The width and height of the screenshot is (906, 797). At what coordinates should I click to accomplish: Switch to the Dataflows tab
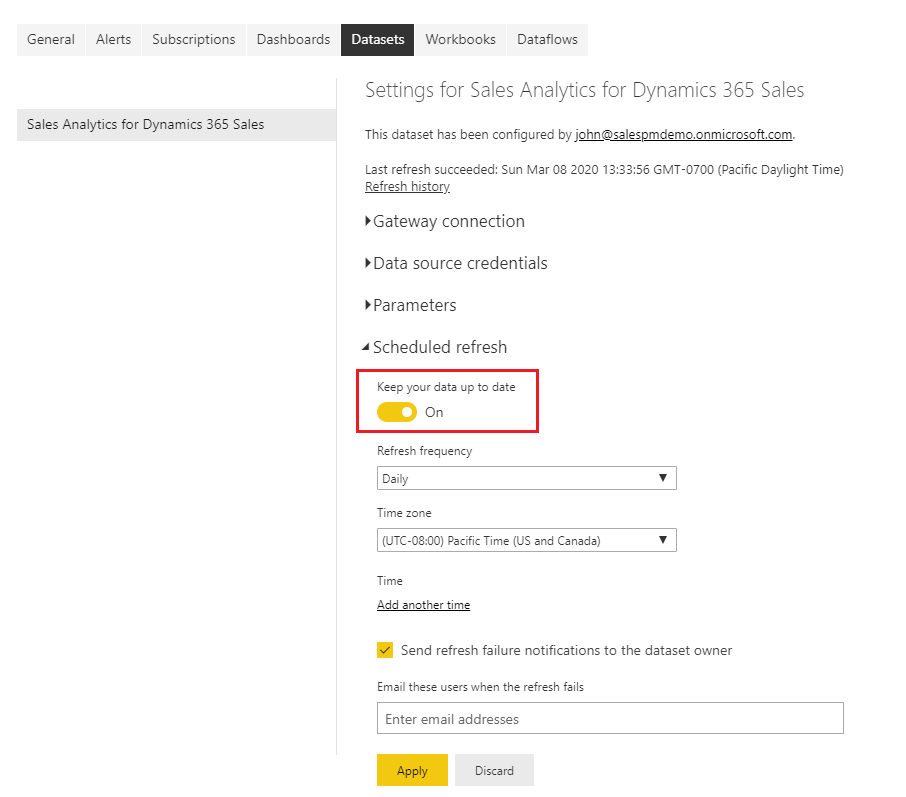click(547, 39)
